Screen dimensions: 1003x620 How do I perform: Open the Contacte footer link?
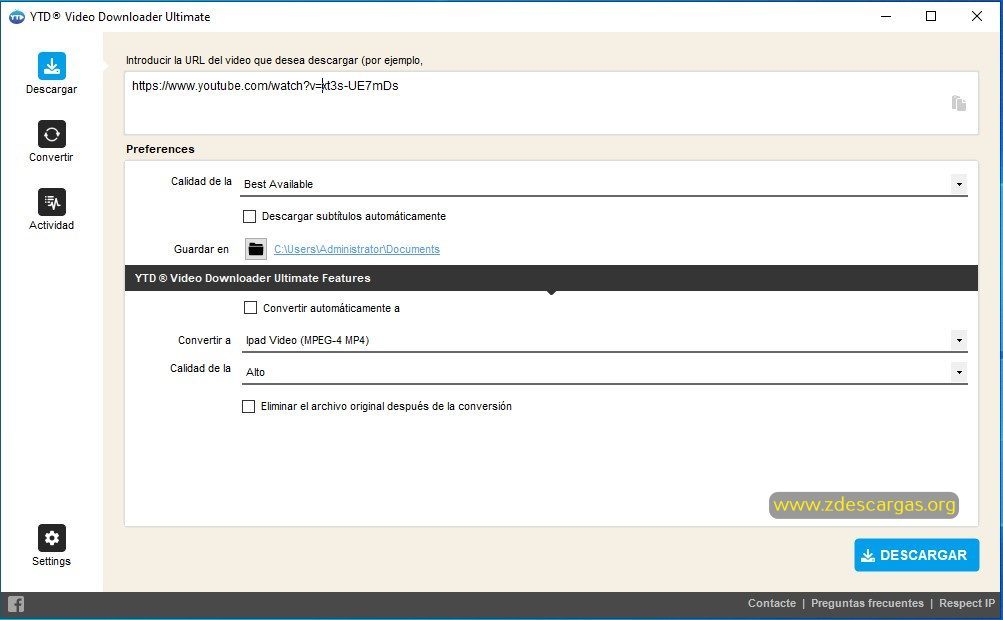(772, 603)
